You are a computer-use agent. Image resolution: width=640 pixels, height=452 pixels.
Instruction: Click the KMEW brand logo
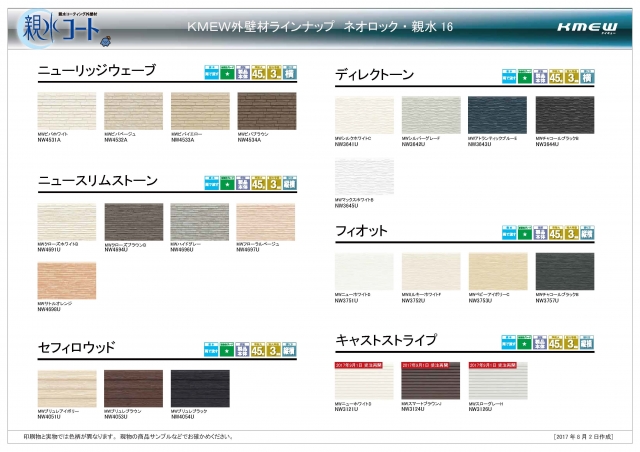pyautogui.click(x=587, y=27)
